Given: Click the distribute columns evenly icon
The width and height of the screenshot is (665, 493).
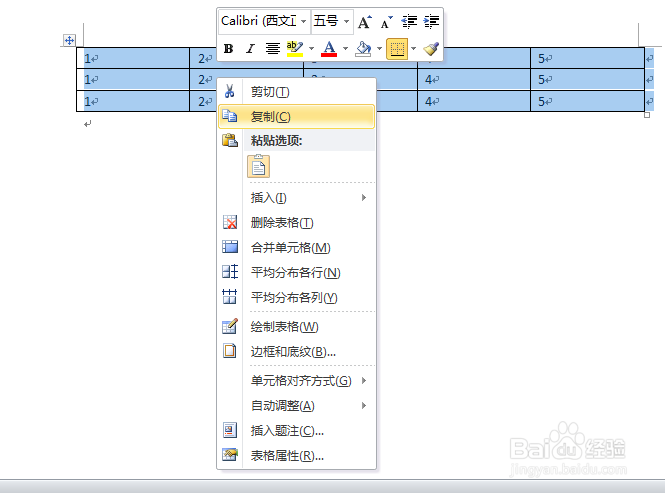Looking at the screenshot, I should pyautogui.click(x=230, y=297).
